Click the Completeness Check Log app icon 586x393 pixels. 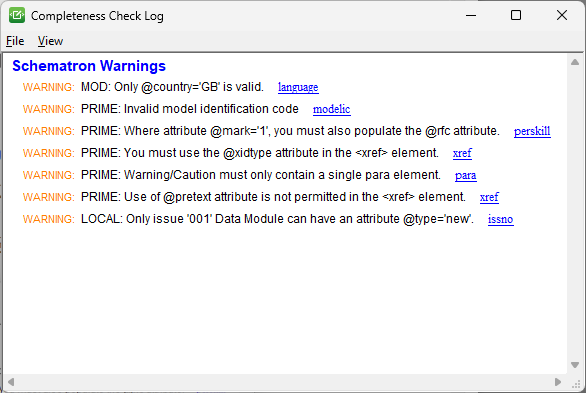pyautogui.click(x=17, y=15)
